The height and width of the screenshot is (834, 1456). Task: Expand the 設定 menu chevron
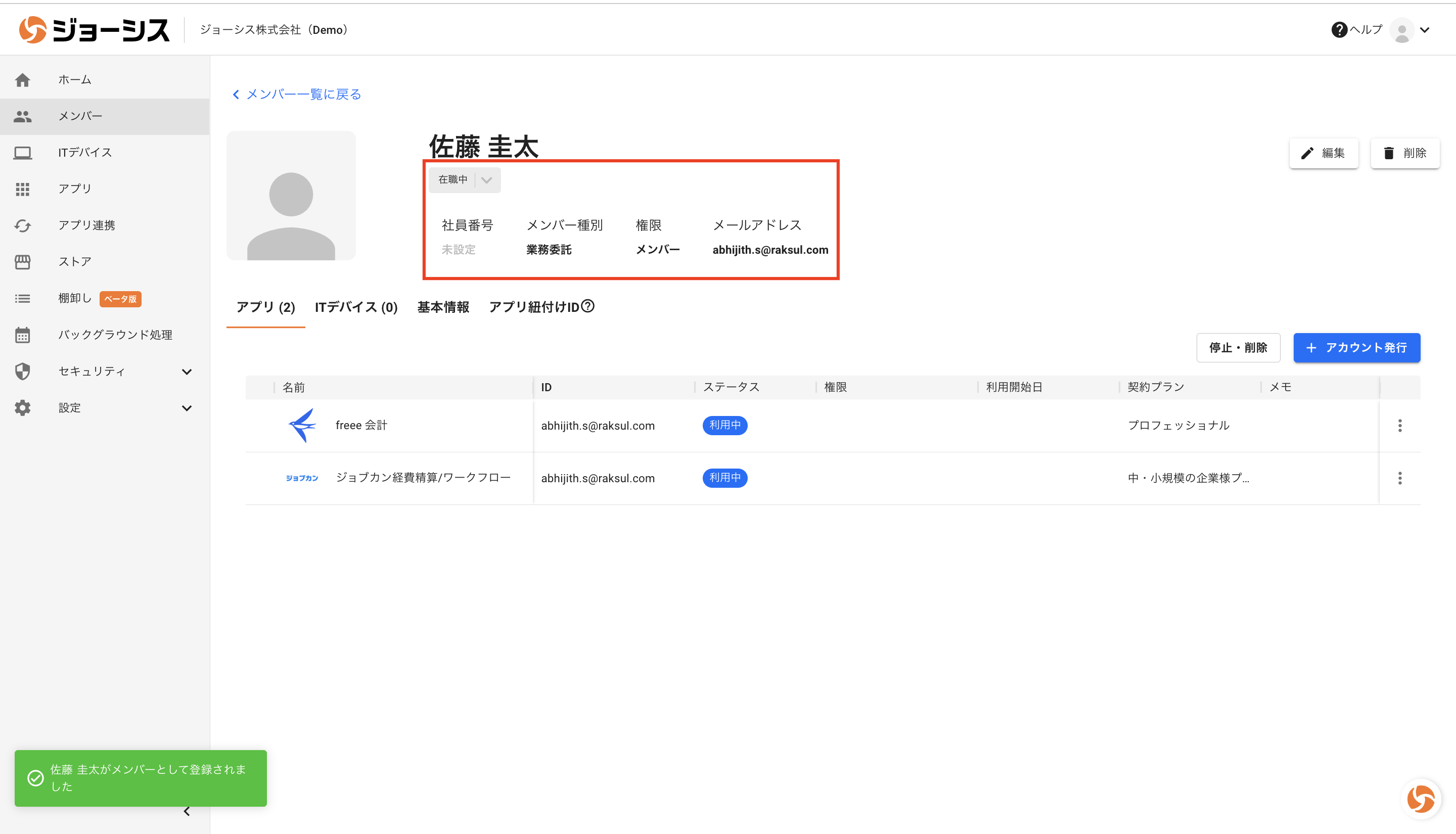(x=187, y=408)
